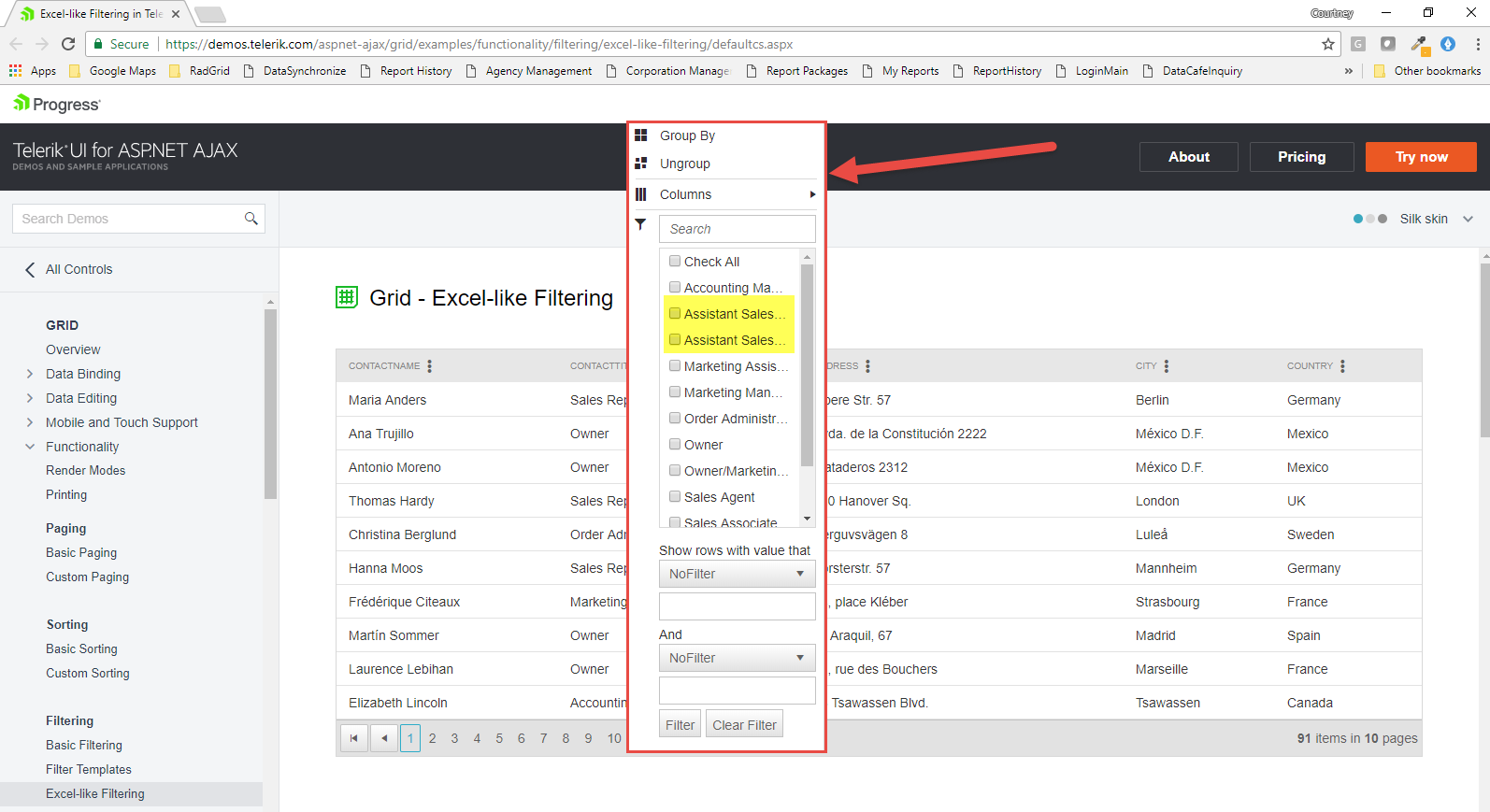Image resolution: width=1490 pixels, height=812 pixels.
Task: Open the Country column options menu
Action: point(1342,366)
